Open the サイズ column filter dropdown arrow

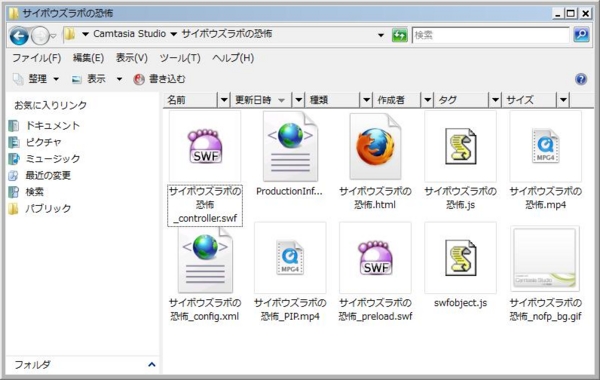(563, 100)
